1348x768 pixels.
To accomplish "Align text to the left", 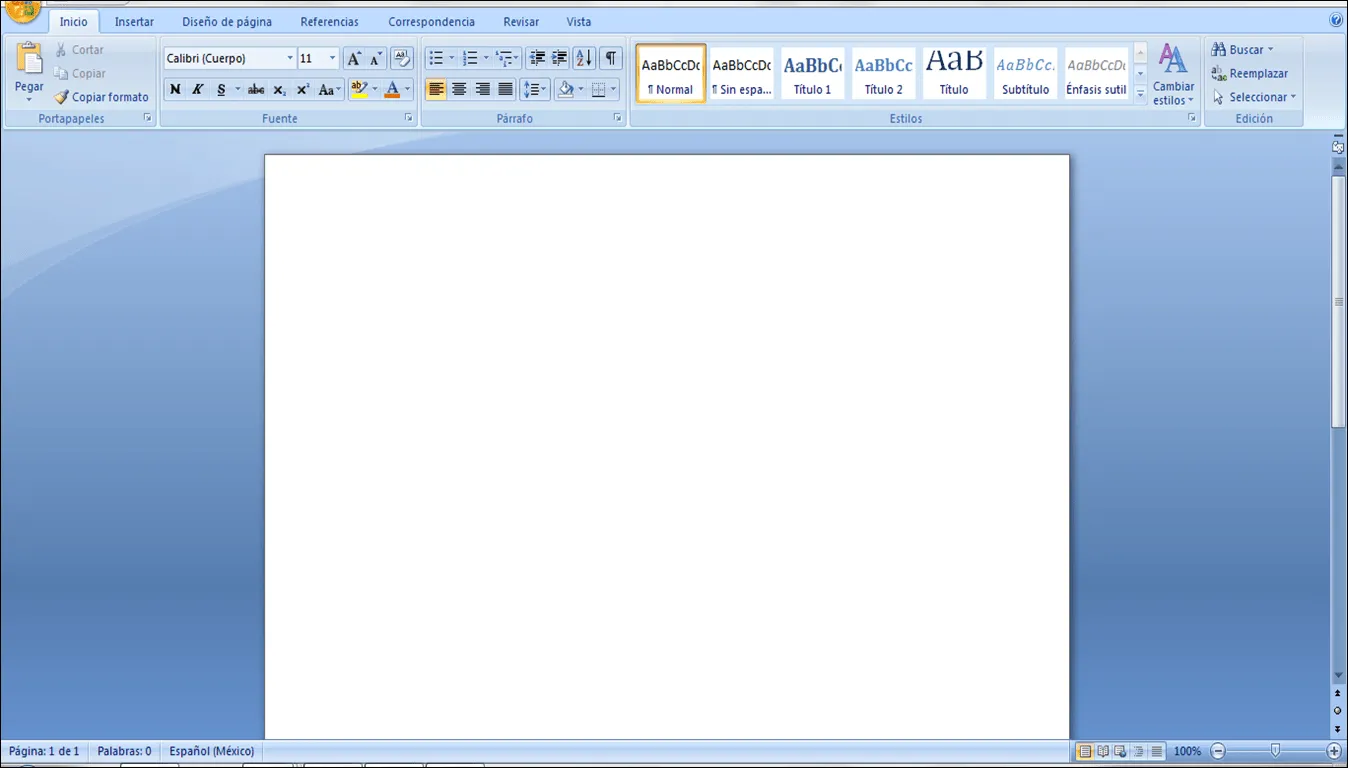I will (436, 90).
